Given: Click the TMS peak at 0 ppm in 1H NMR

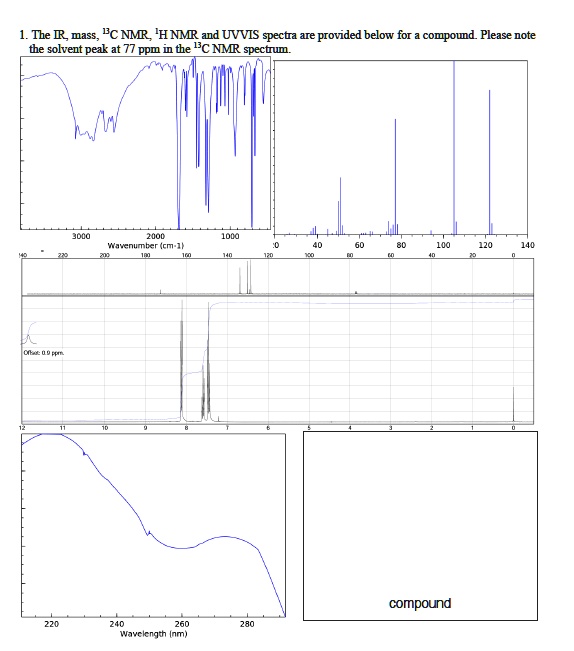Looking at the screenshot, I should point(513,404).
